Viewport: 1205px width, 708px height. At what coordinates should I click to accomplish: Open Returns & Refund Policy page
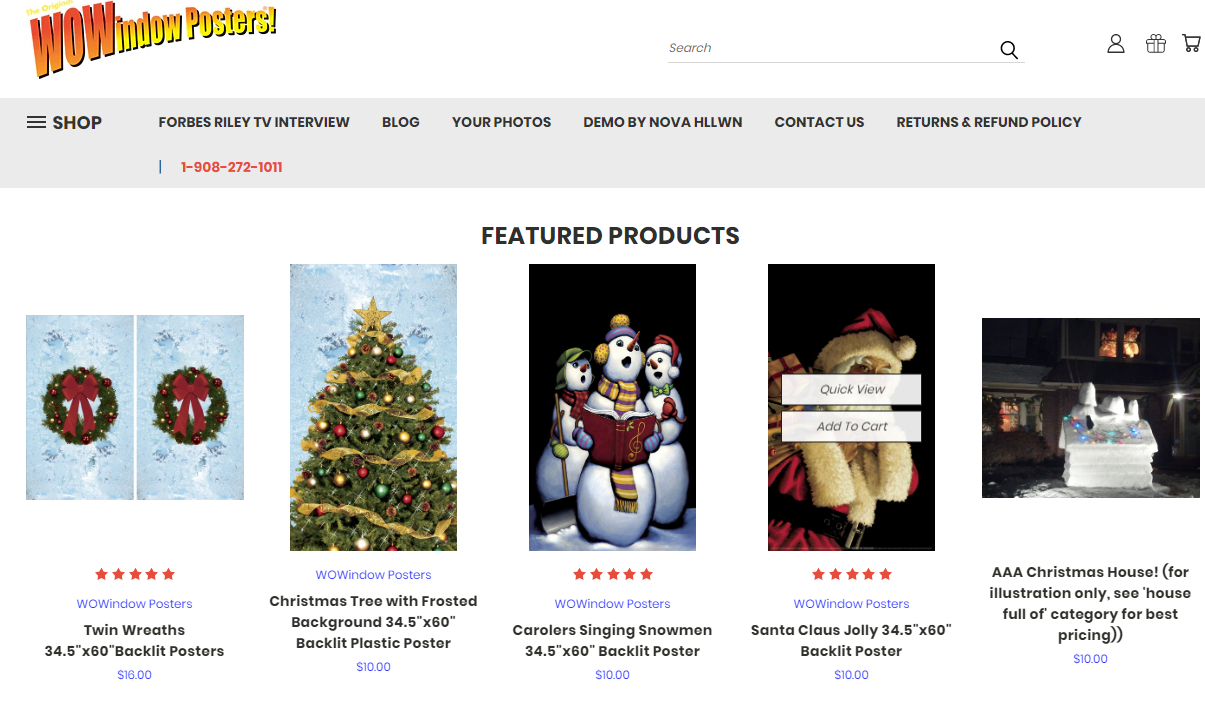pos(989,122)
